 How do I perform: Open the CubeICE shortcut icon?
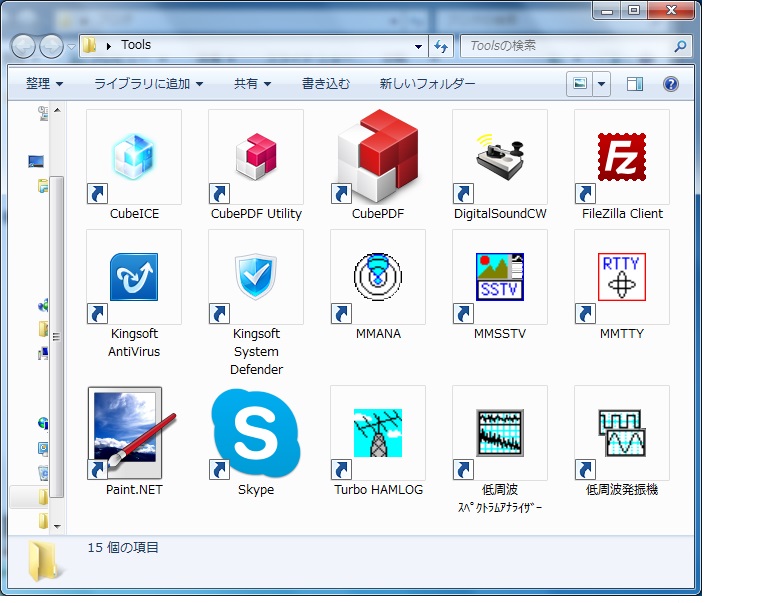point(134,157)
